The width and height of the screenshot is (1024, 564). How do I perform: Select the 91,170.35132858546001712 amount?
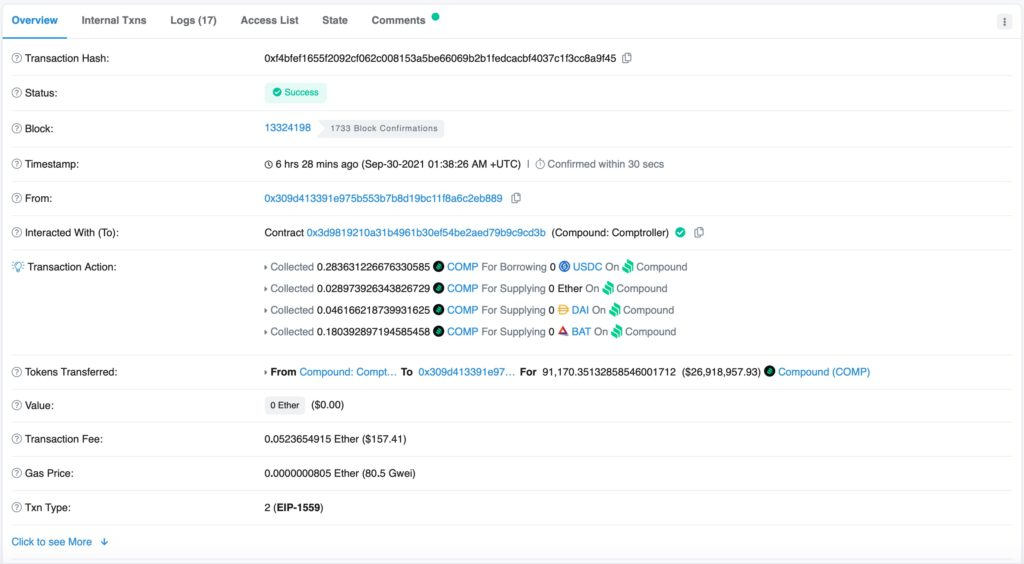click(x=609, y=371)
